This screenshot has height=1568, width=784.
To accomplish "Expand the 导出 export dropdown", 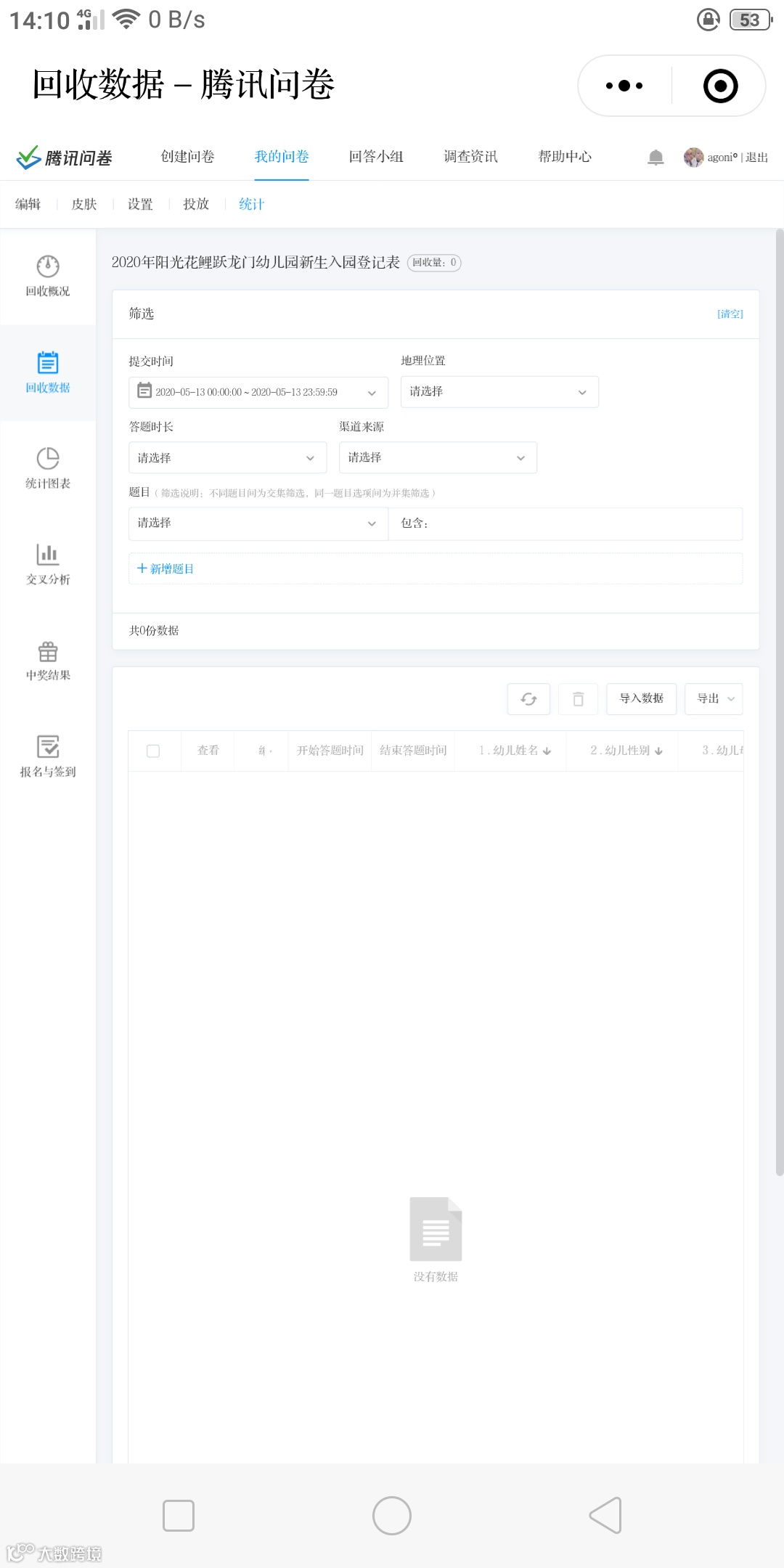I will coord(714,699).
